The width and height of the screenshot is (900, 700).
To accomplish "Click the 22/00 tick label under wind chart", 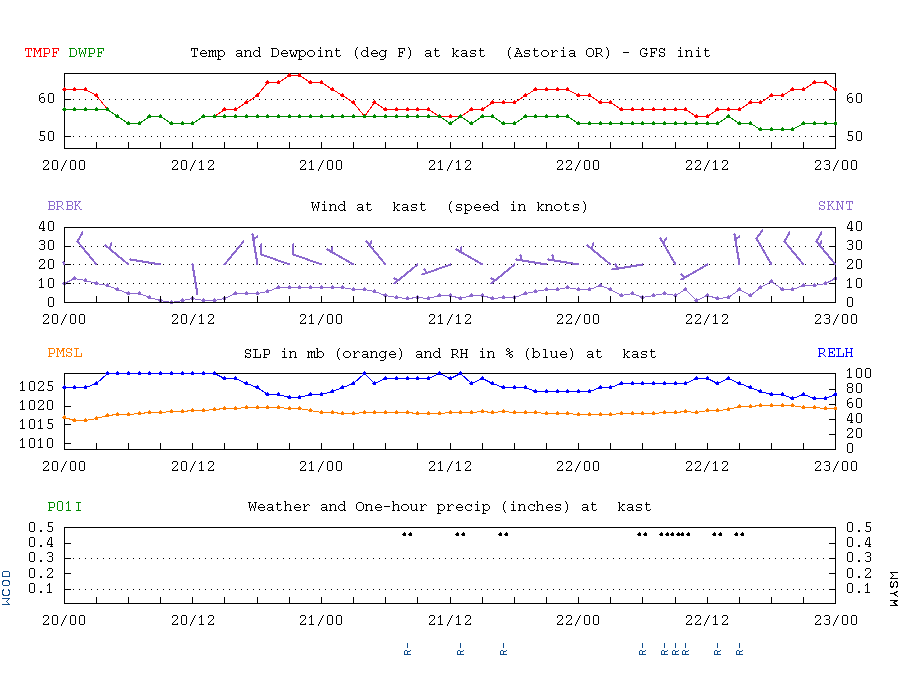I will click(577, 319).
